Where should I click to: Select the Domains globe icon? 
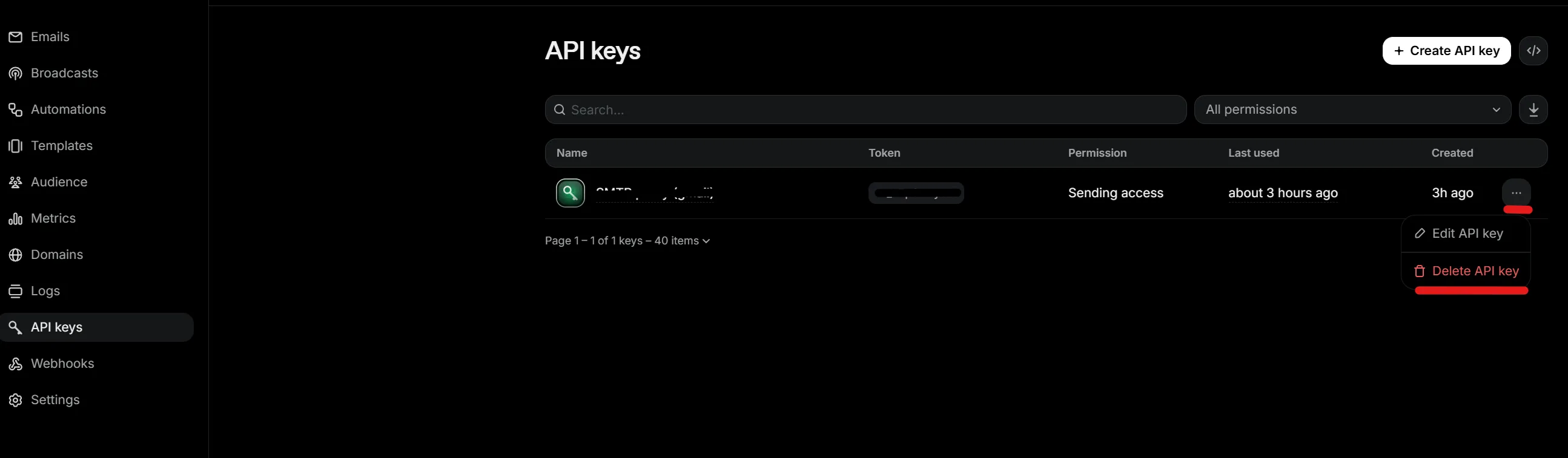coord(15,255)
